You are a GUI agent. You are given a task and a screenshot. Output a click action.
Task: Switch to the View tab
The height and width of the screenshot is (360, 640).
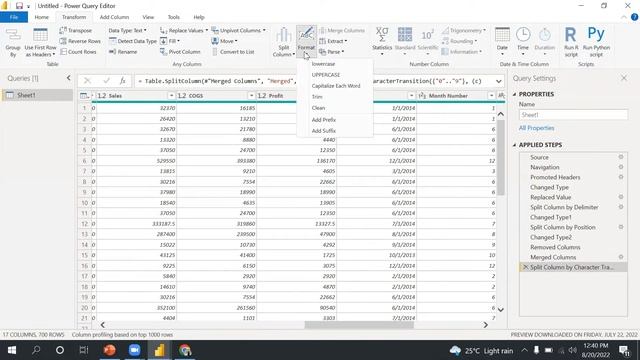pos(148,17)
